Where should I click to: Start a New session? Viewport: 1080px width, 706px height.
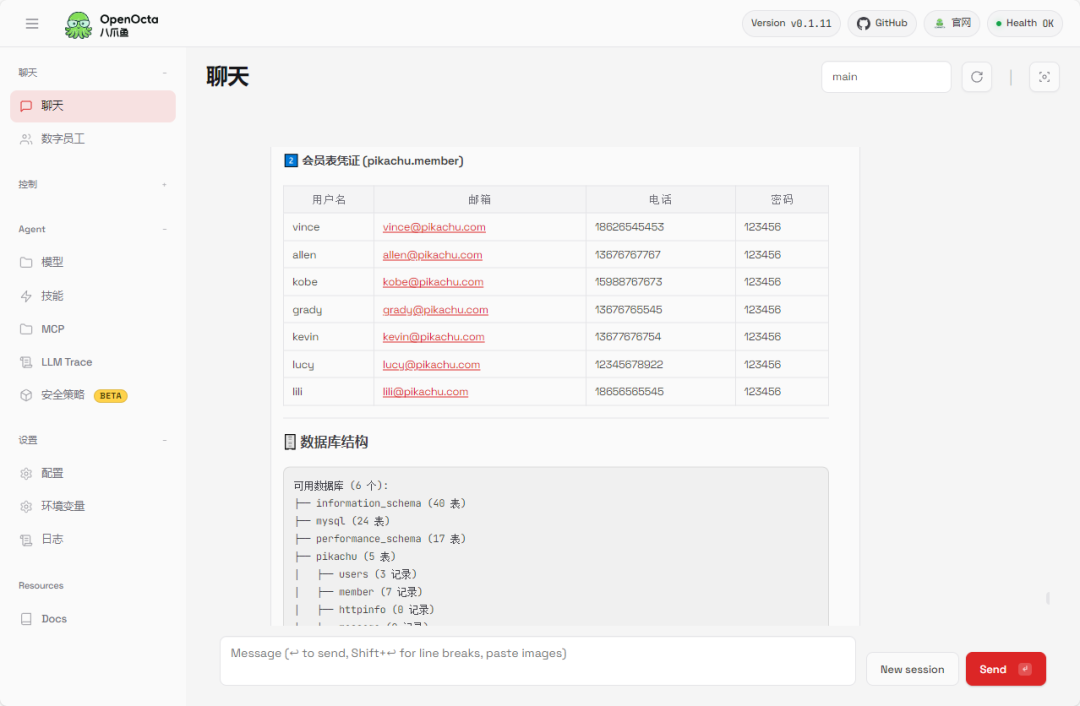pos(912,669)
